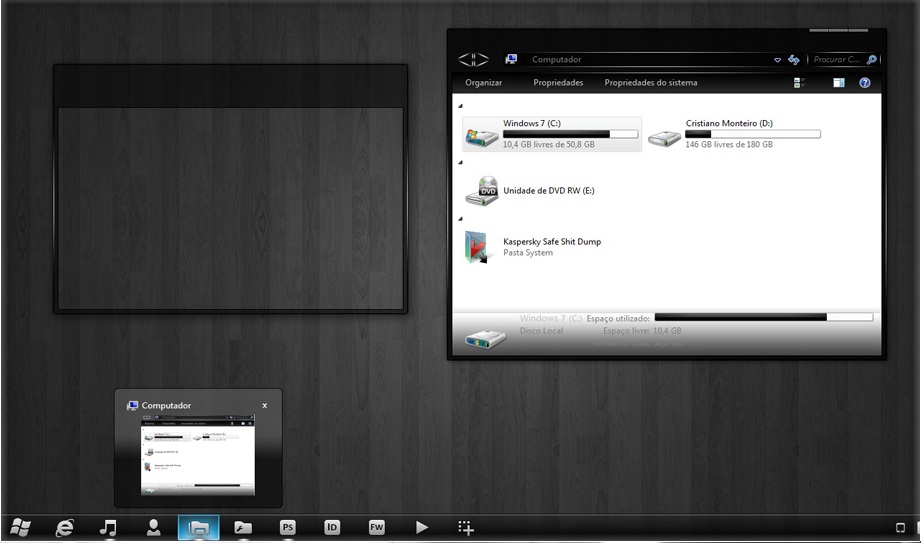Select the 'Windows 7 (C:)' label
This screenshot has width=921, height=543.
(x=532, y=123)
